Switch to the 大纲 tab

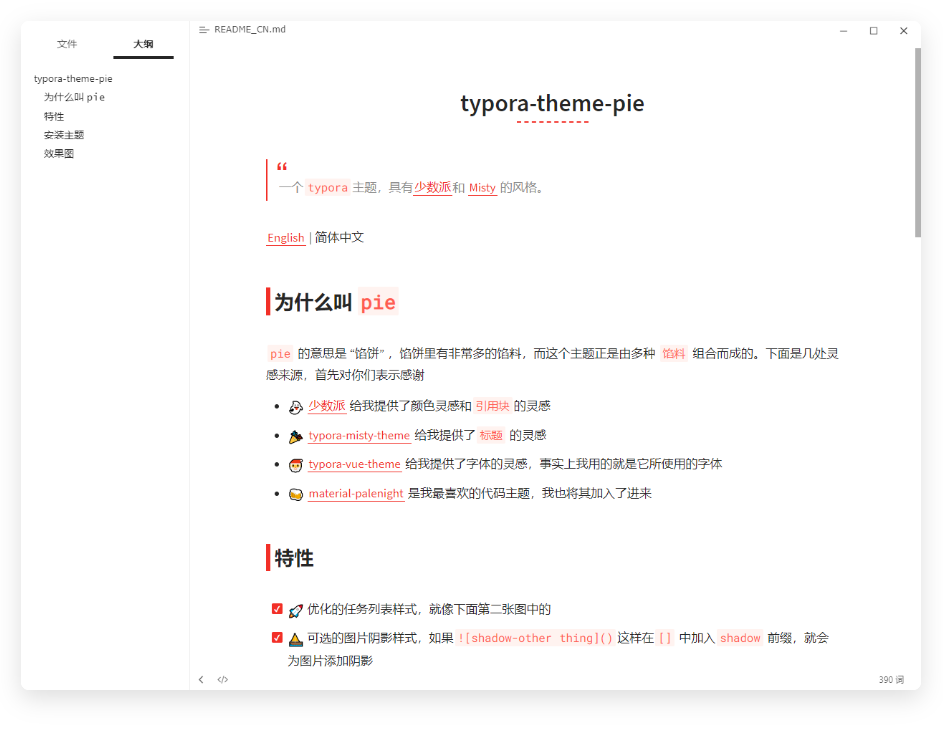tap(143, 44)
